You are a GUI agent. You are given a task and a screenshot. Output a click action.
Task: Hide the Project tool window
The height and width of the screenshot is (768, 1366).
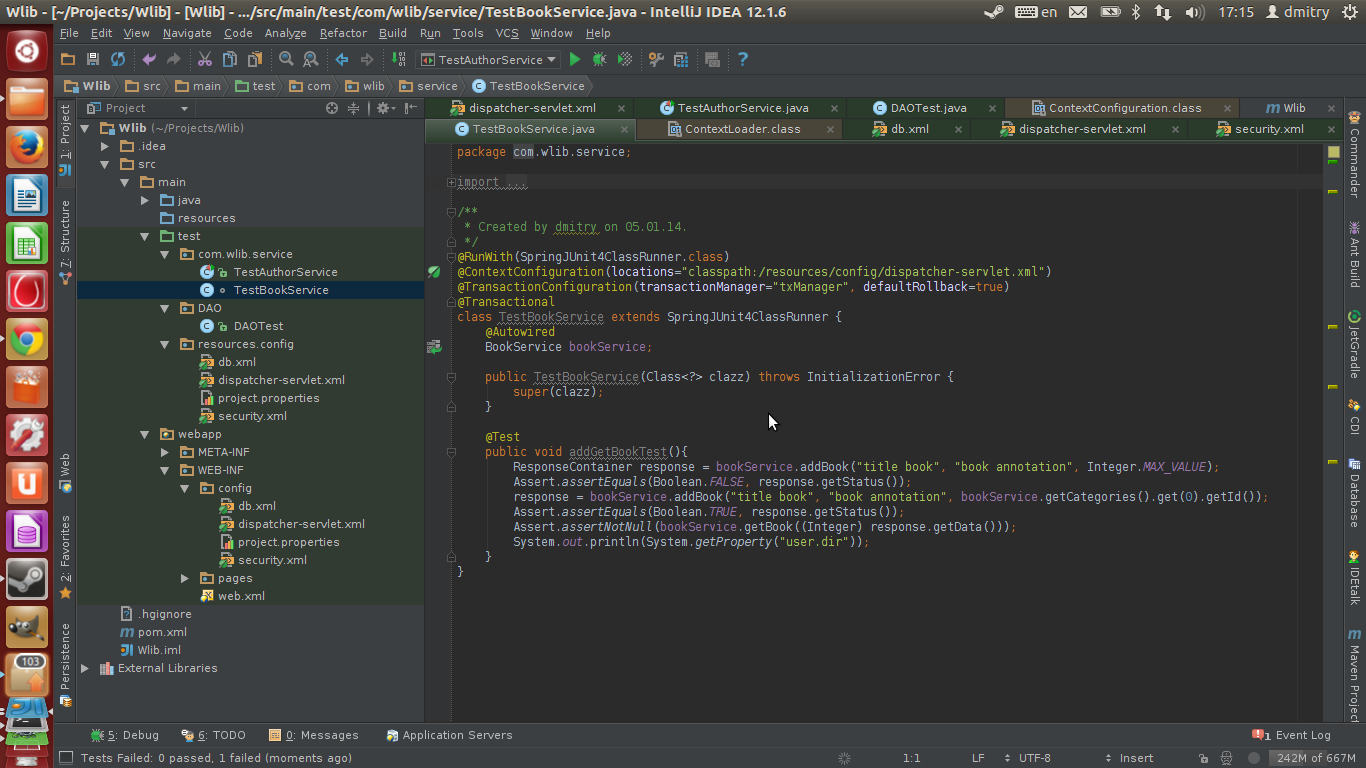pyautogui.click(x=411, y=108)
